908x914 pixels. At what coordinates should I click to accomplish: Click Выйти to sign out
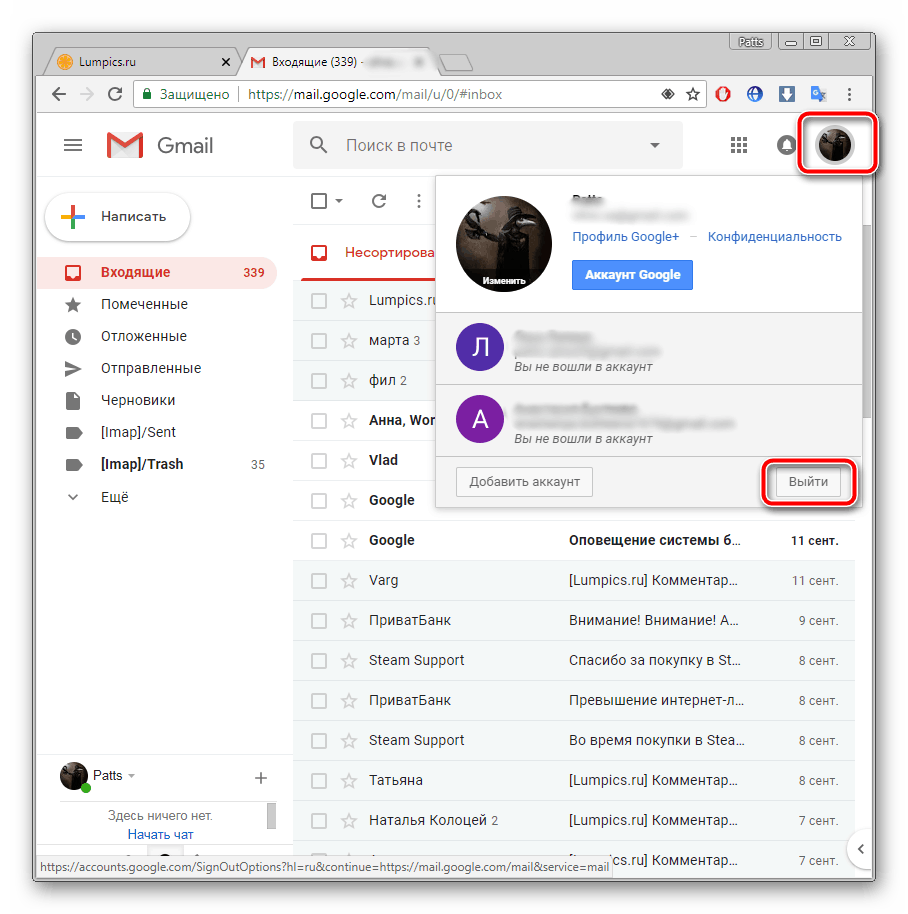pyautogui.click(x=808, y=482)
